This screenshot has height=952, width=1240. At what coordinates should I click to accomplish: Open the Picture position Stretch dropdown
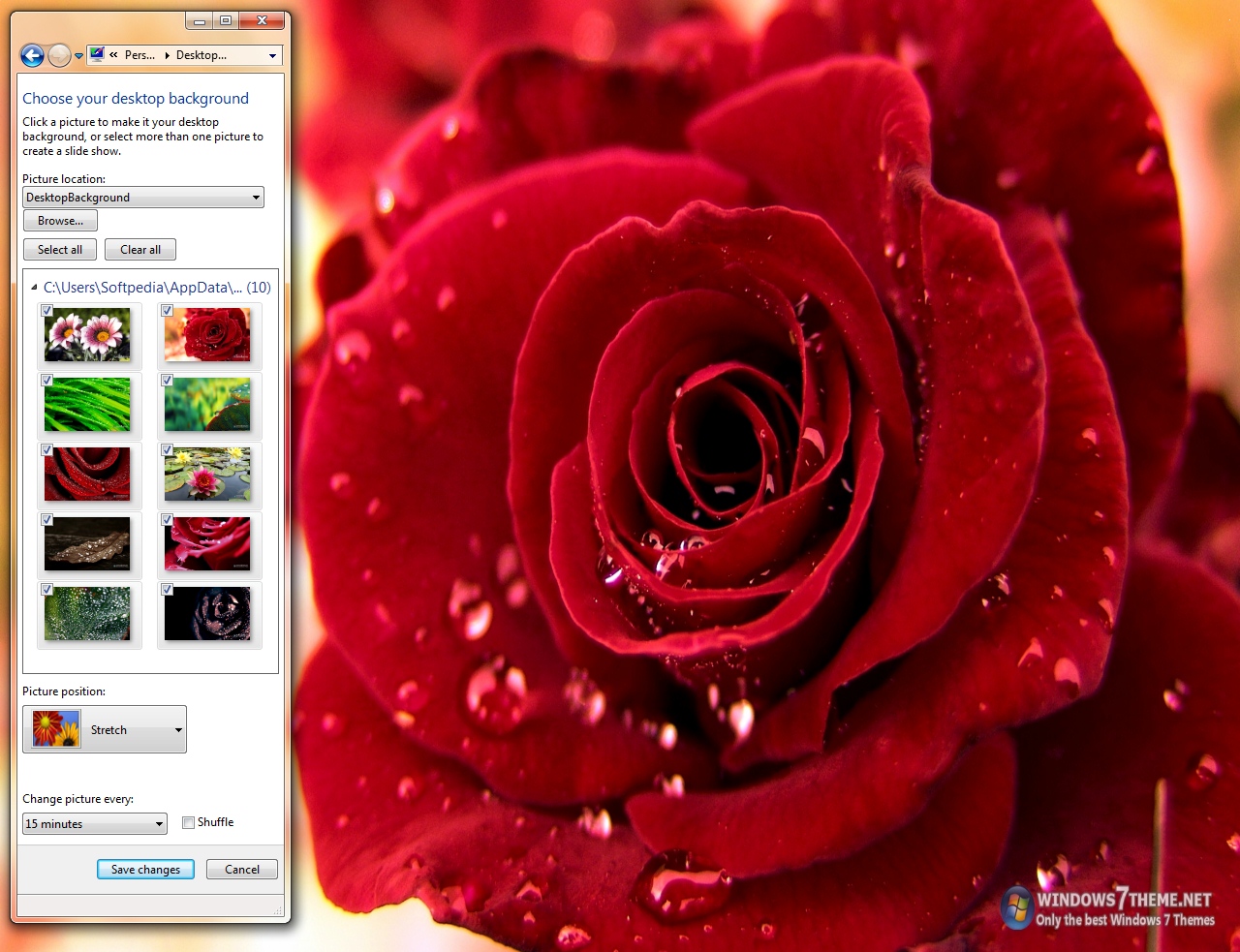coord(105,729)
